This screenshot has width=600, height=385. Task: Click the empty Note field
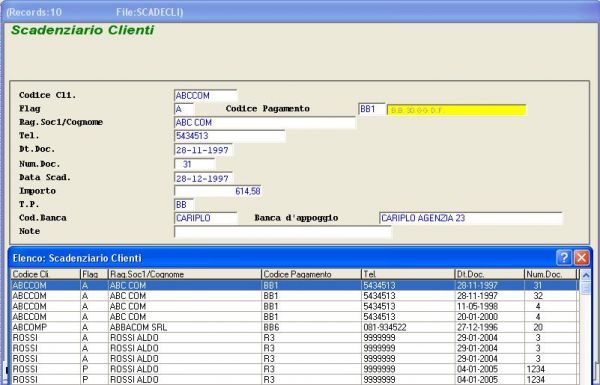283,232
